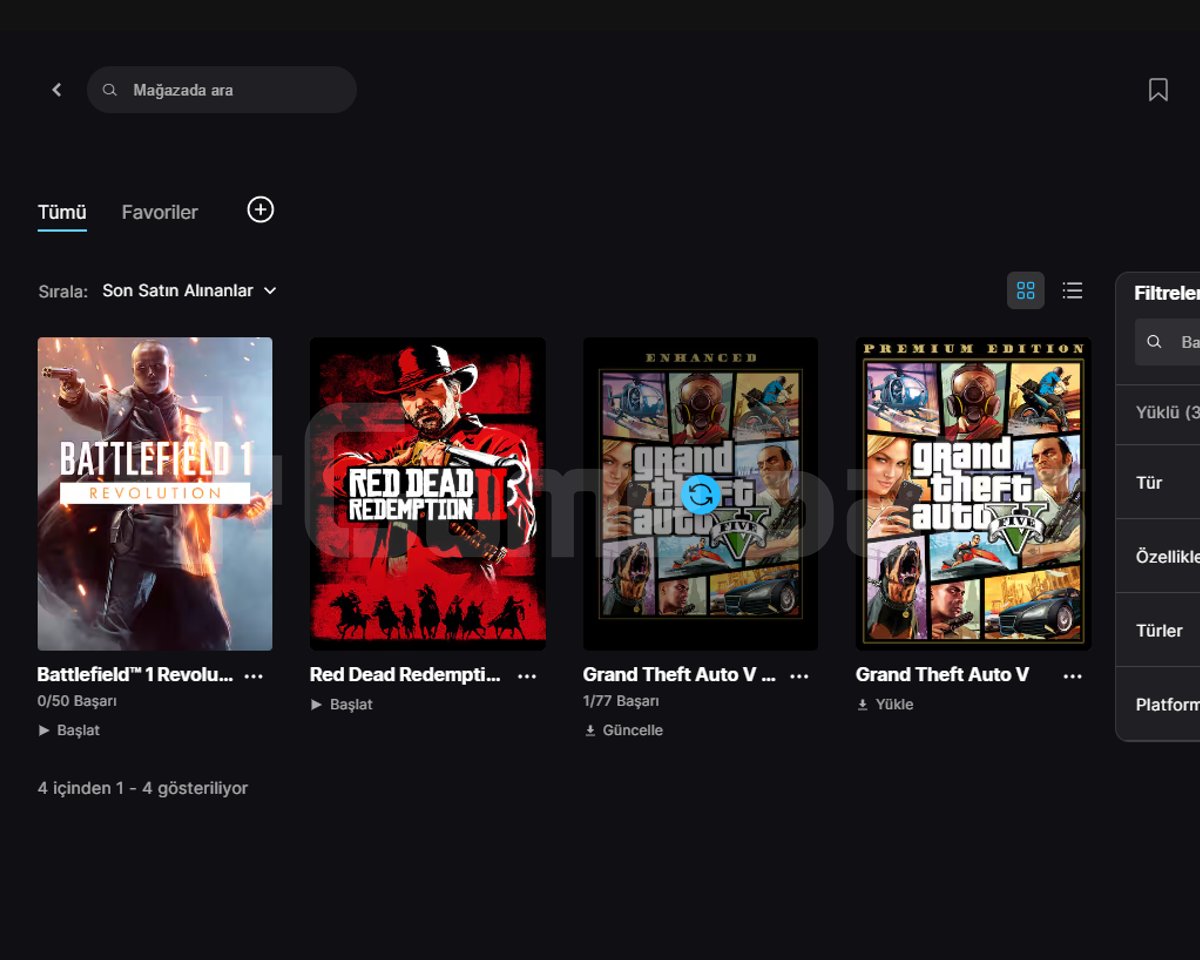Open more options for Red Dead Redemption

point(527,676)
